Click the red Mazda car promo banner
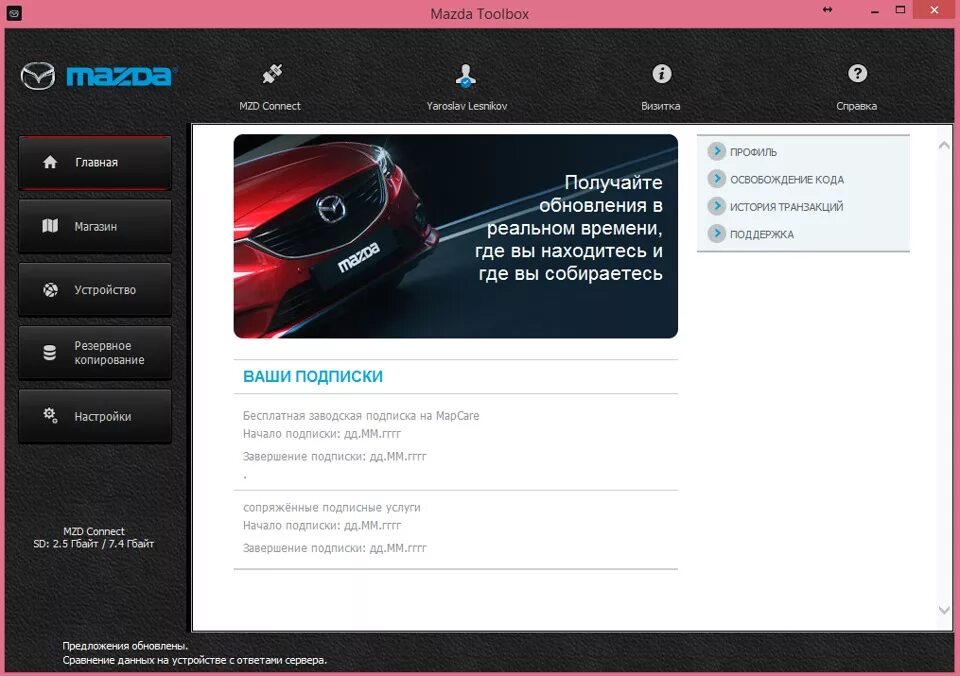Image resolution: width=960 pixels, height=676 pixels. [456, 236]
